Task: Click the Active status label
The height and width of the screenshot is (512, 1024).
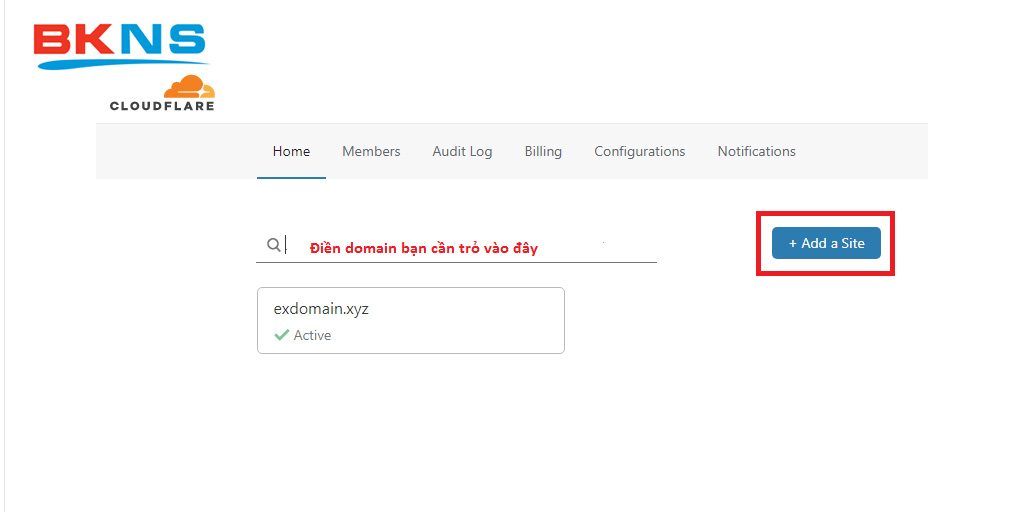Action: tap(312, 335)
